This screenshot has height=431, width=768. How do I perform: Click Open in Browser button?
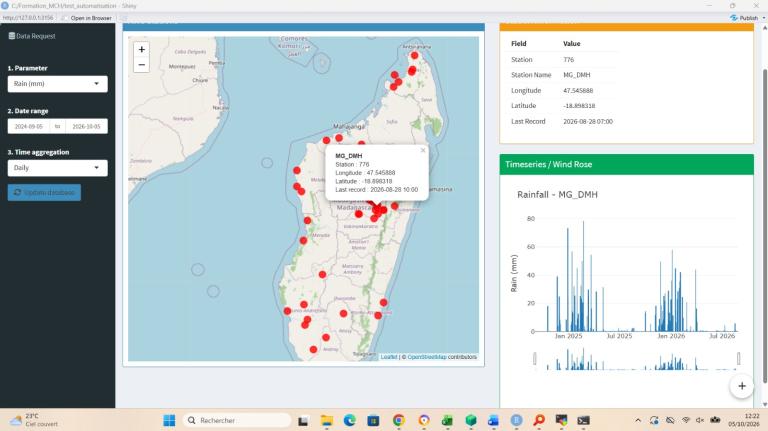point(88,18)
